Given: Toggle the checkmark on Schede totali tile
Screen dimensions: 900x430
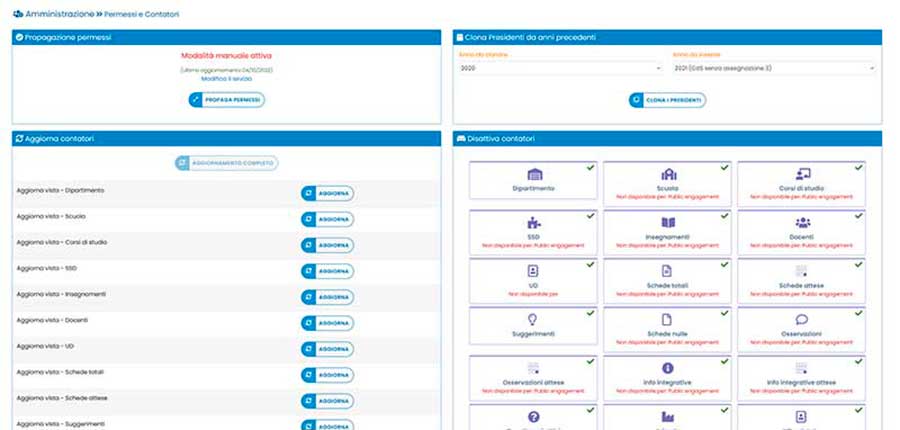Looking at the screenshot, I should coord(726,264).
